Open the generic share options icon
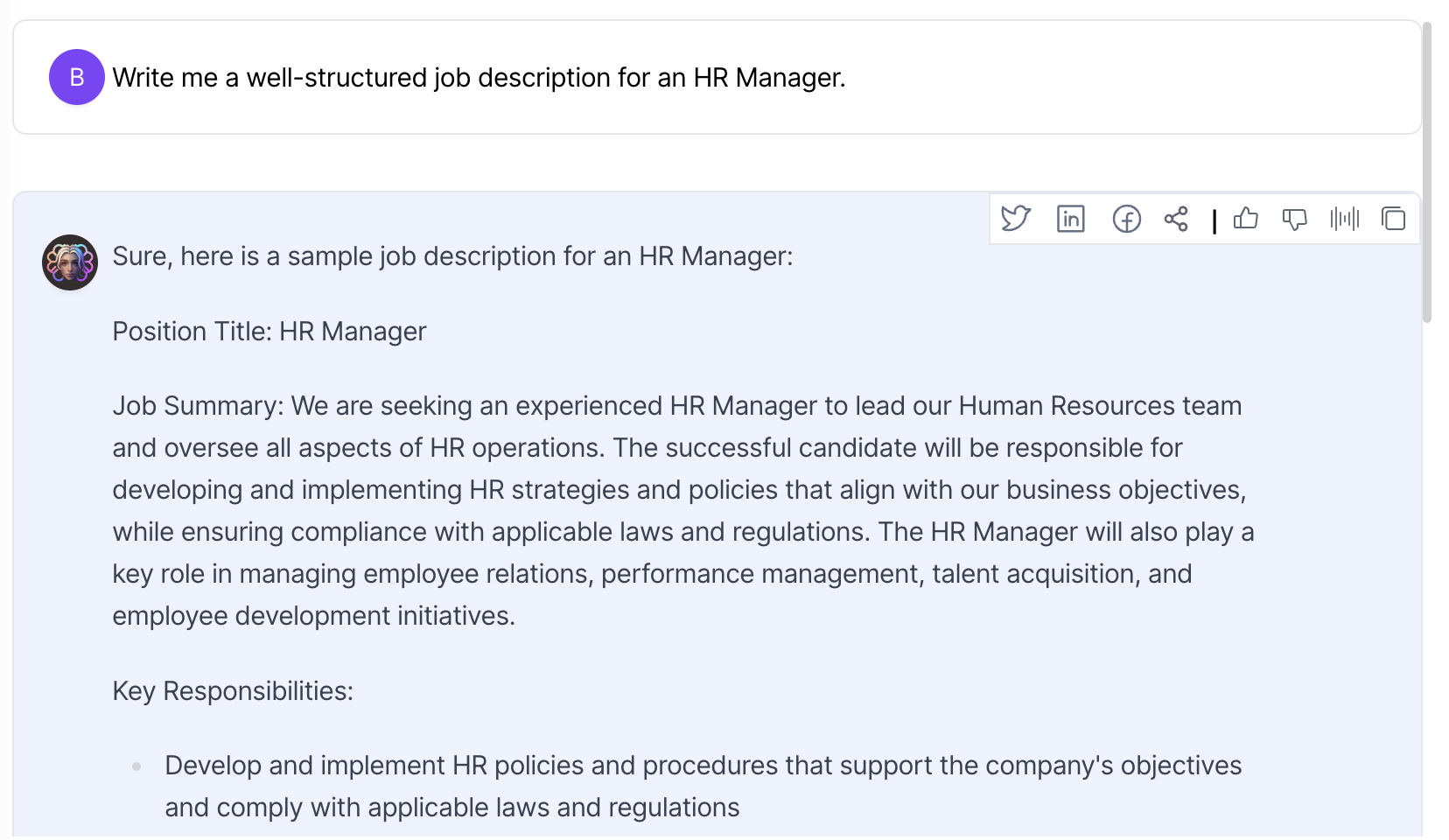 1176,219
